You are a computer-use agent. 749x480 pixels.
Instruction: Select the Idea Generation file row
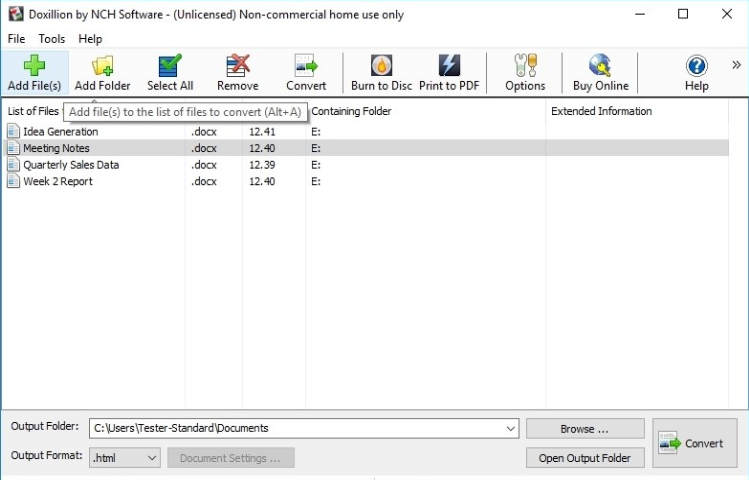(366, 131)
